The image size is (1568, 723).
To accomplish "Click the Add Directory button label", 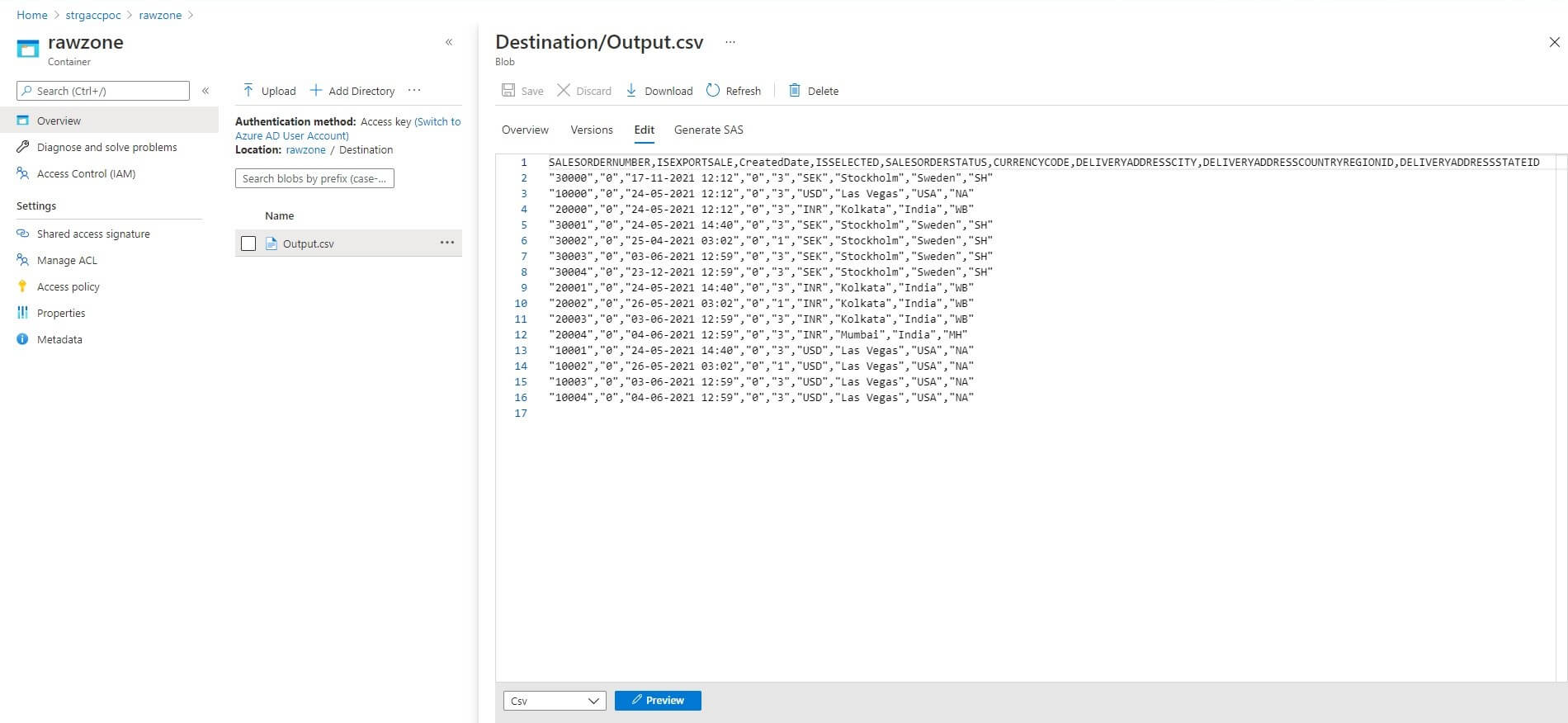I will [361, 91].
